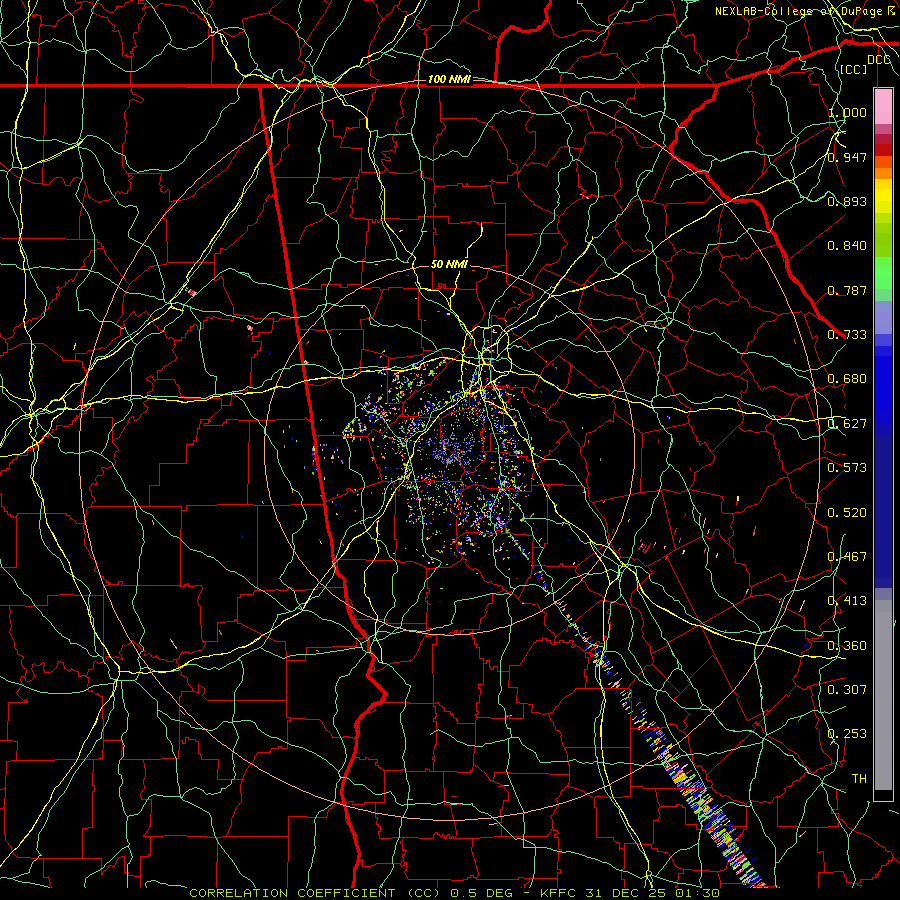Click the DCC label above the color scale
The width and height of the screenshot is (900, 900).
tap(878, 60)
